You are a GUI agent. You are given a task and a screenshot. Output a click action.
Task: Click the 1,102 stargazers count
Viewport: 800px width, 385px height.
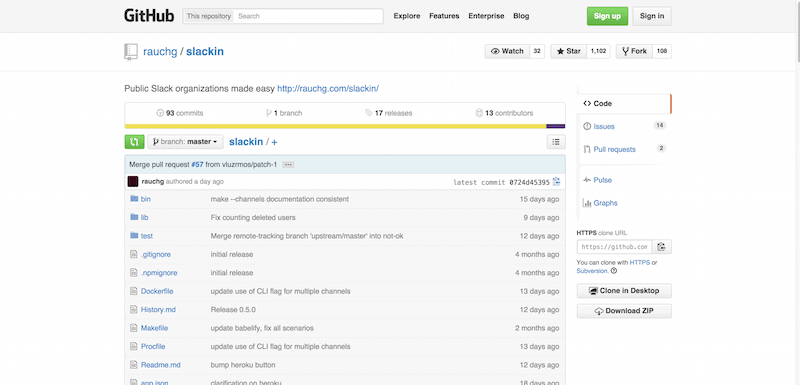pyautogui.click(x=598, y=51)
